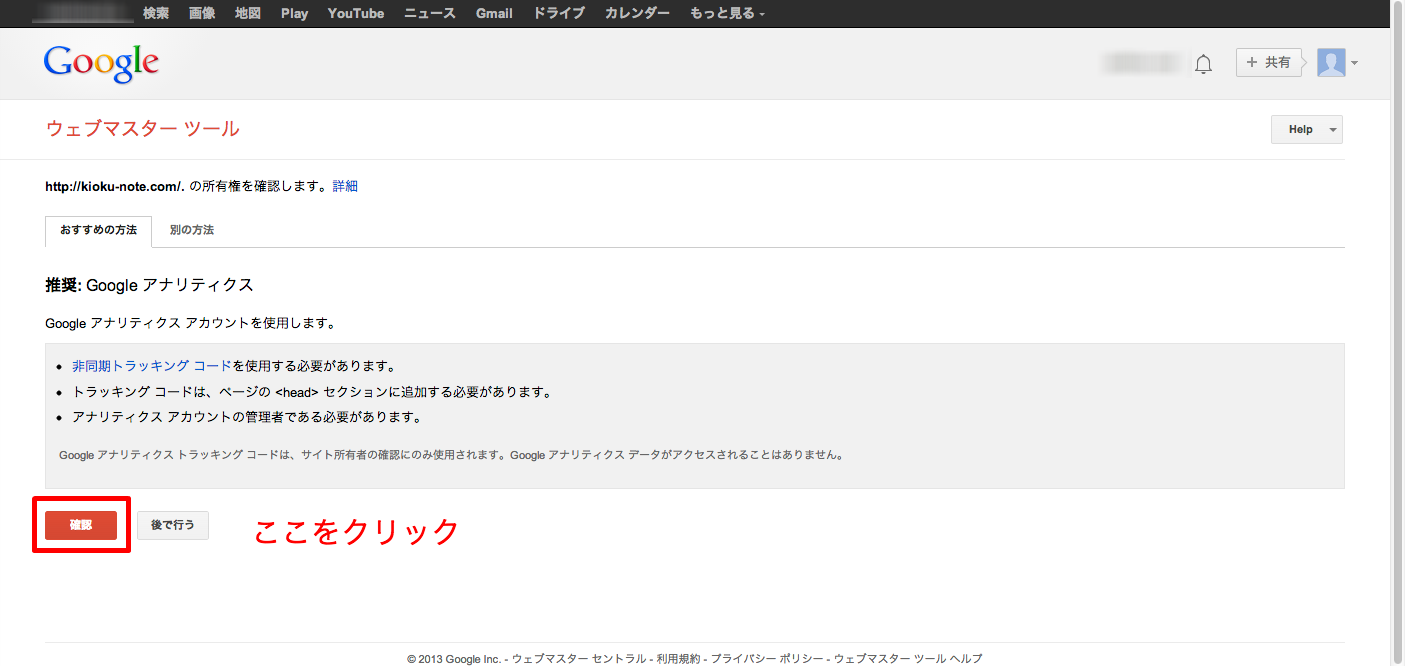
Task: Click the ウェブマスター ツール heading
Action: pyautogui.click(x=143, y=129)
